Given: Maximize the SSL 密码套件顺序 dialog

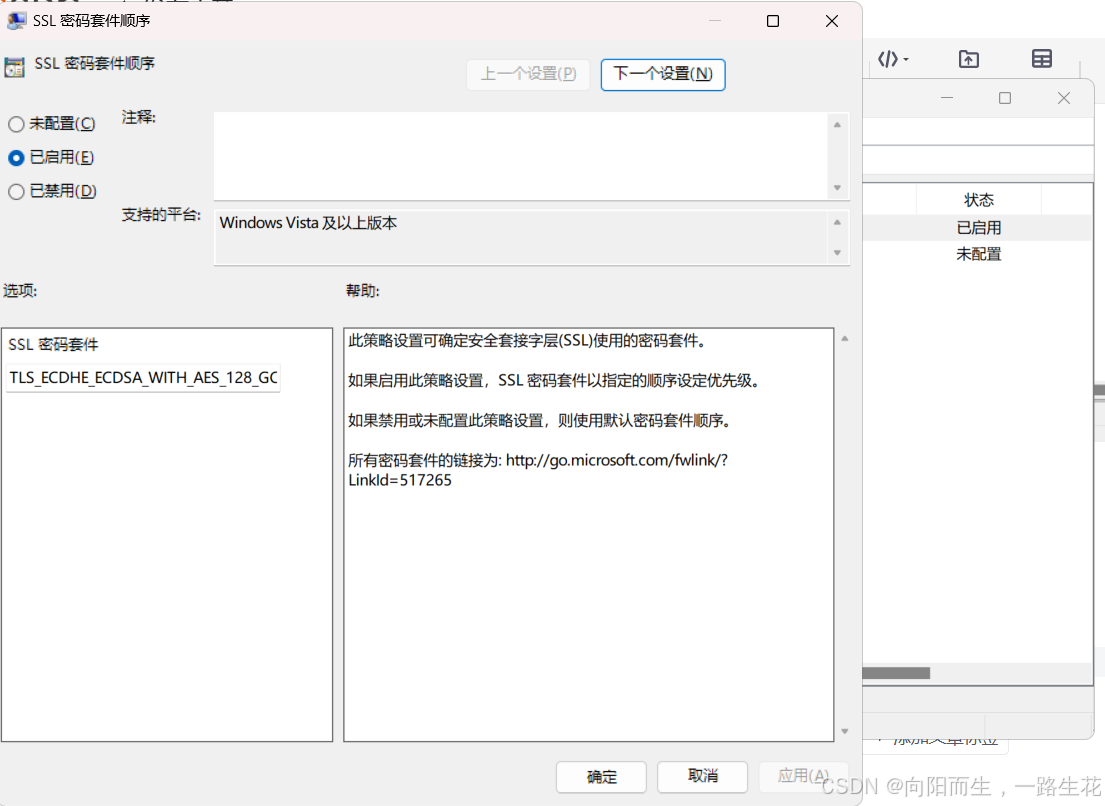Looking at the screenshot, I should click(x=772, y=21).
